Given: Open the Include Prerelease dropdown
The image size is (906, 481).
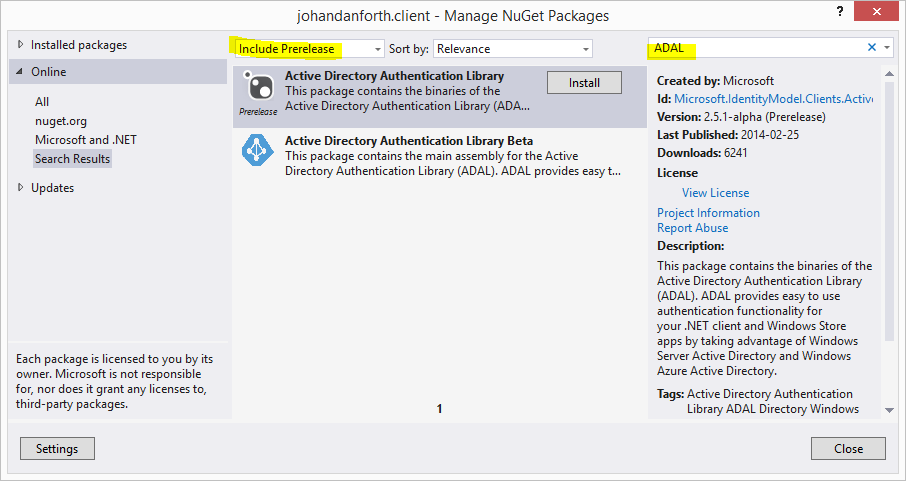Looking at the screenshot, I should pos(309,49).
